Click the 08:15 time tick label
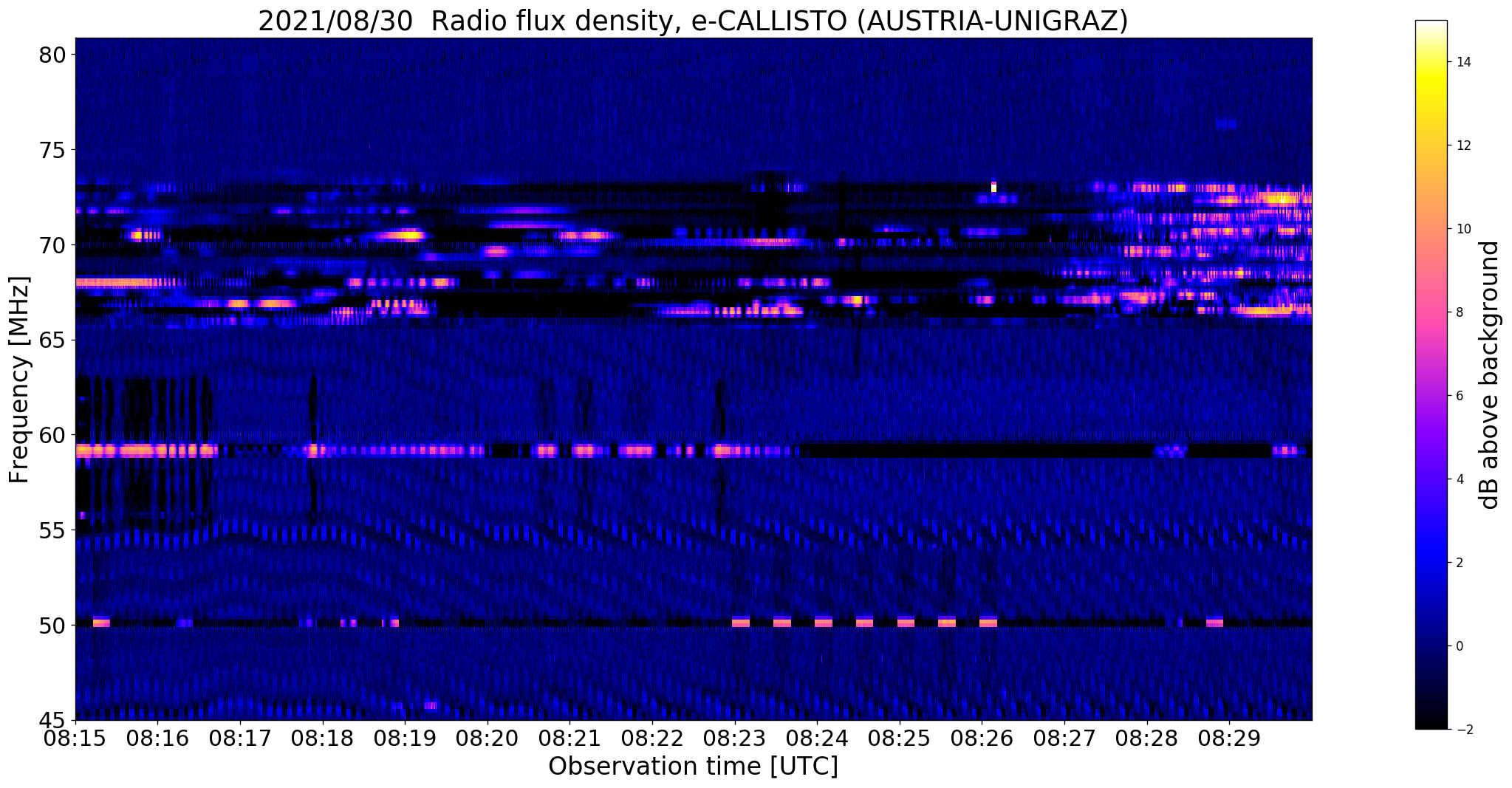Image resolution: width=1512 pixels, height=788 pixels. 75,739
